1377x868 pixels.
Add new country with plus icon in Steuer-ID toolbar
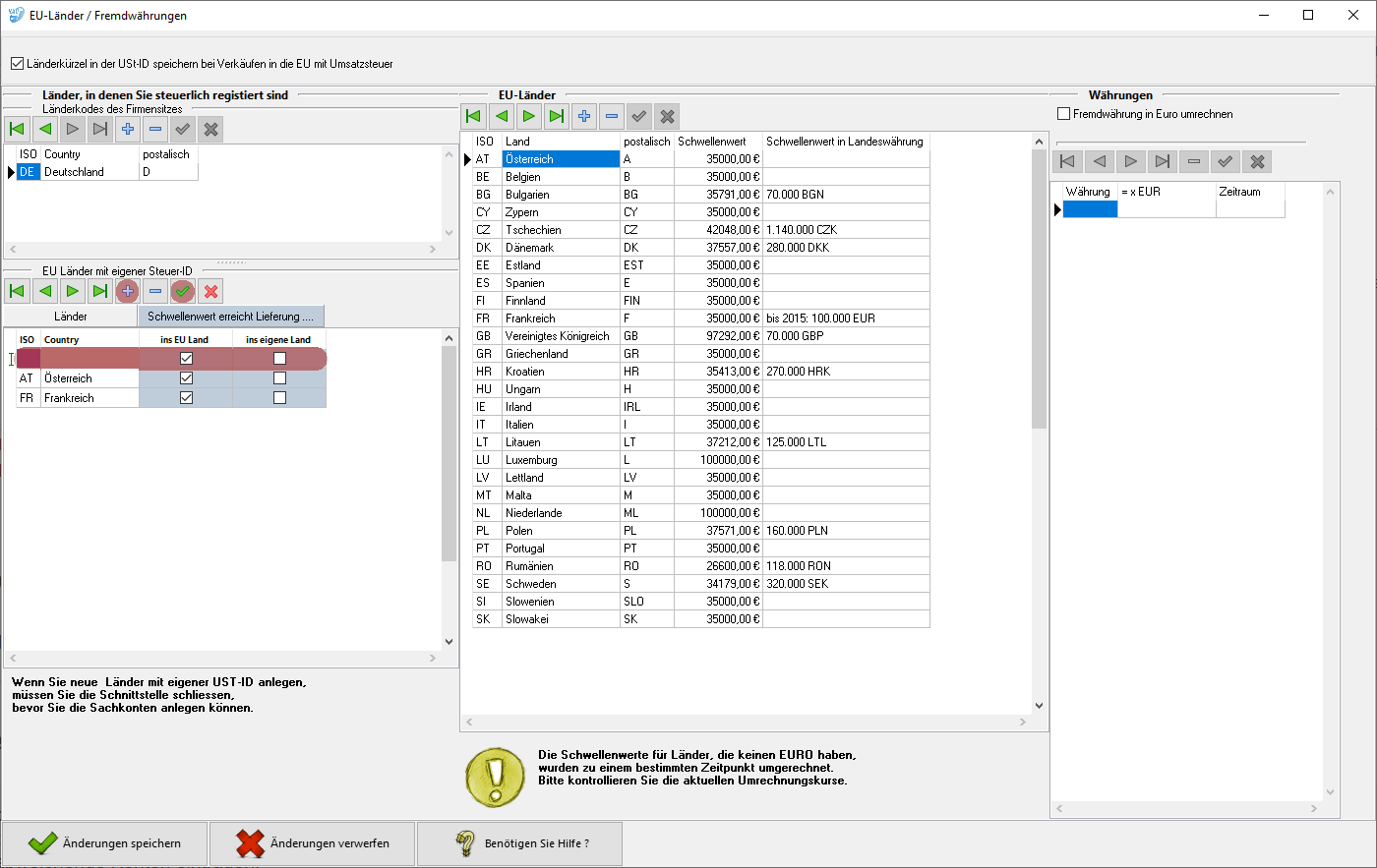pos(128,291)
